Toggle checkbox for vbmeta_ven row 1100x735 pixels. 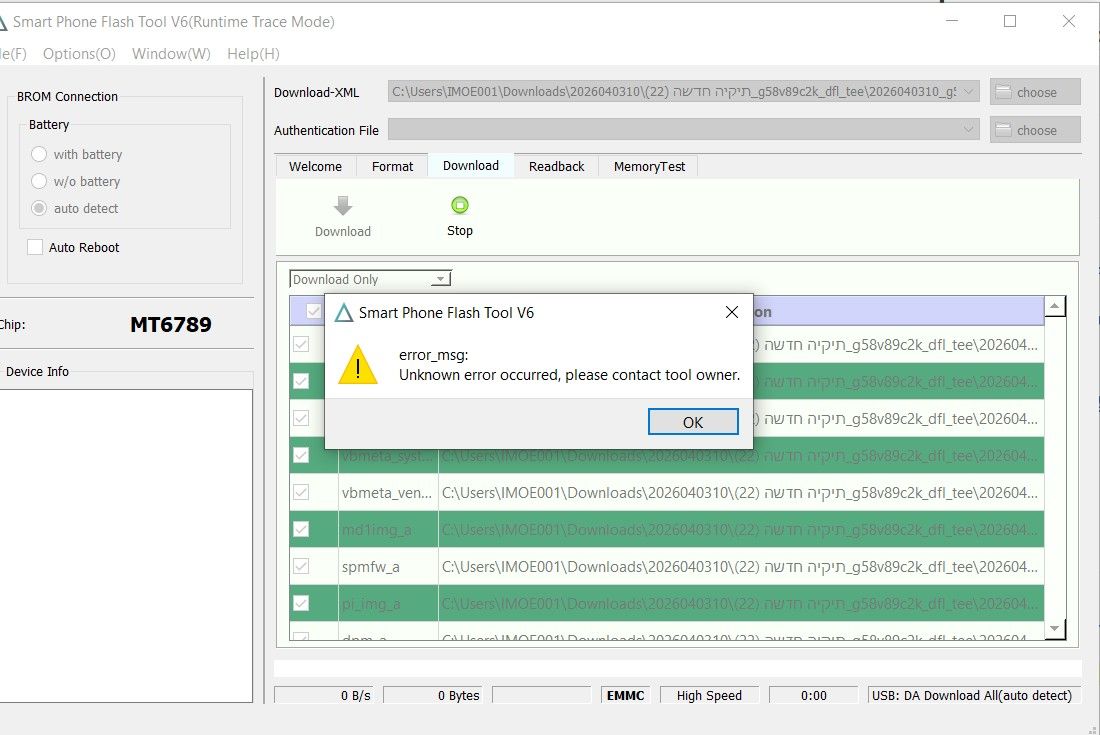point(301,492)
